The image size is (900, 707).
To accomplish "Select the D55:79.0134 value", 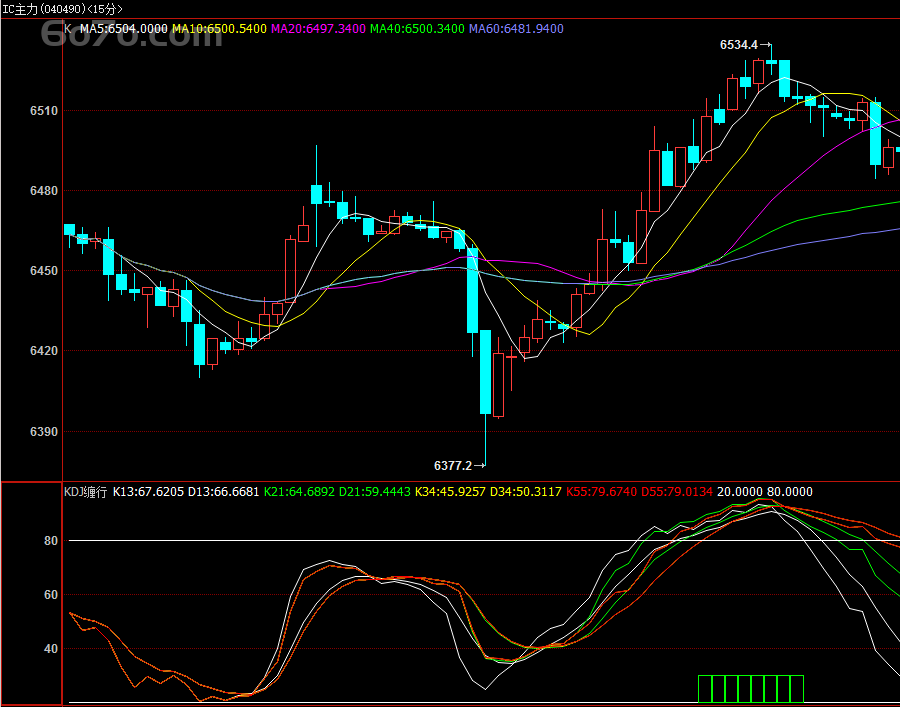I will [677, 492].
